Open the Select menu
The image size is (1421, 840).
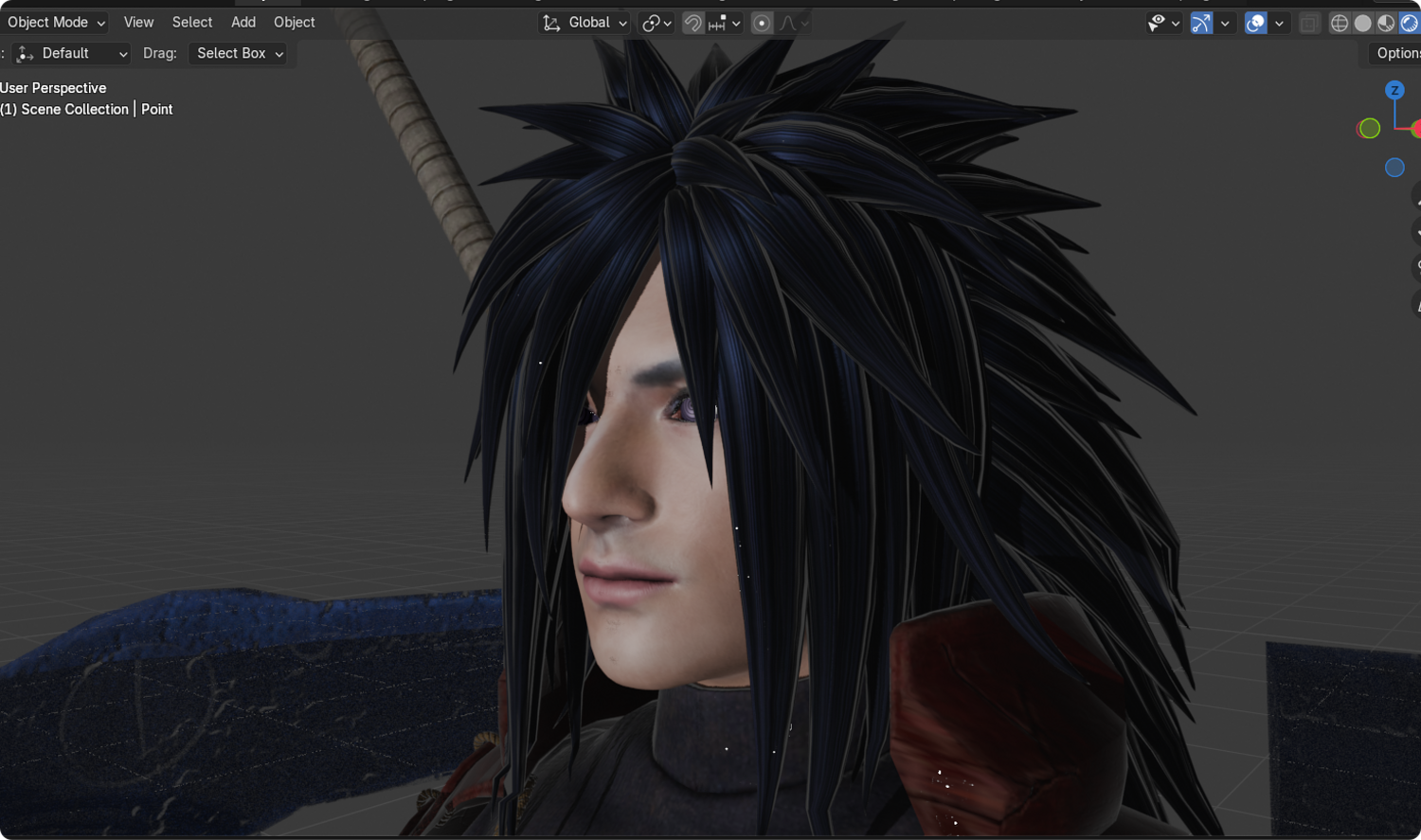pyautogui.click(x=192, y=22)
